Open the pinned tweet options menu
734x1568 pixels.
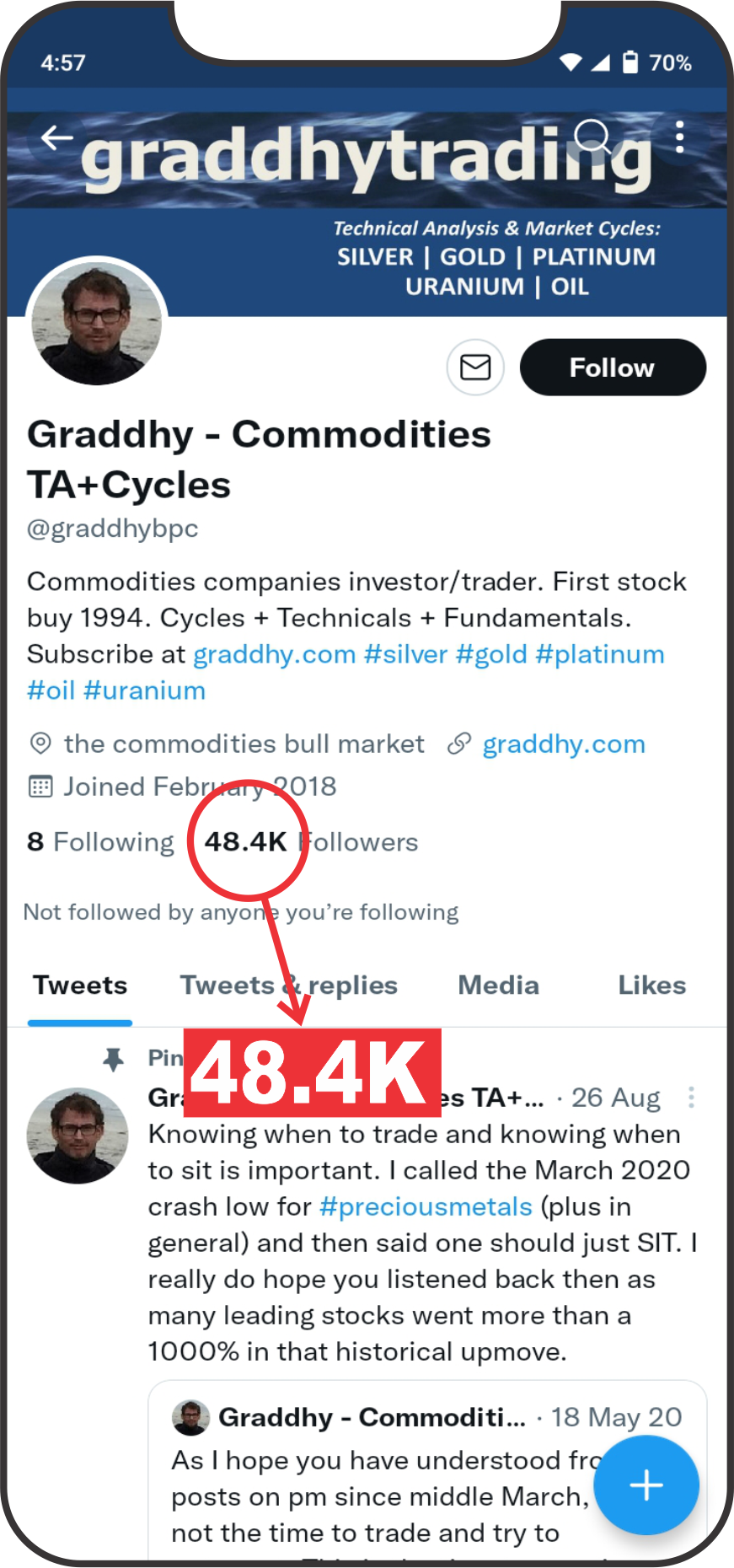(x=691, y=1097)
